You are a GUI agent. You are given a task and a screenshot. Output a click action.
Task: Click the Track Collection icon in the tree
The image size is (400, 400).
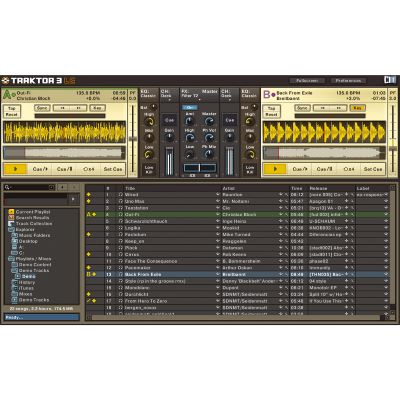pos(11,224)
